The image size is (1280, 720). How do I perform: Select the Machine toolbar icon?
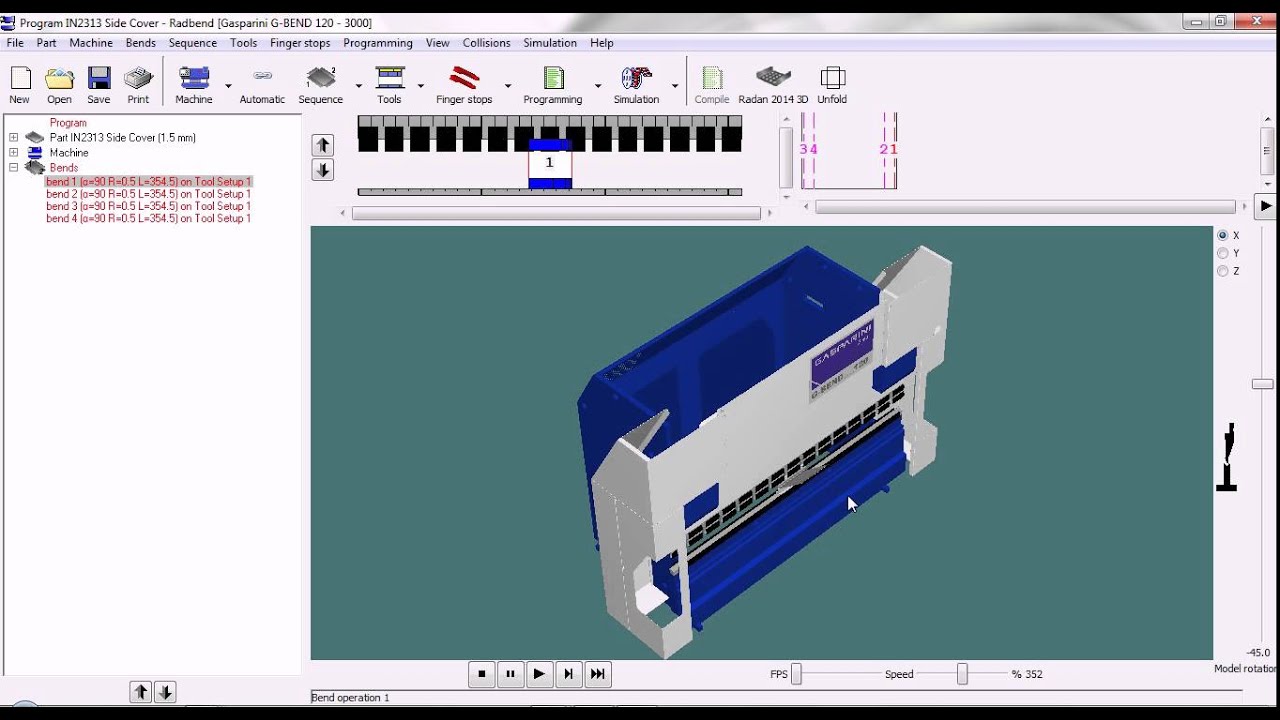[194, 80]
